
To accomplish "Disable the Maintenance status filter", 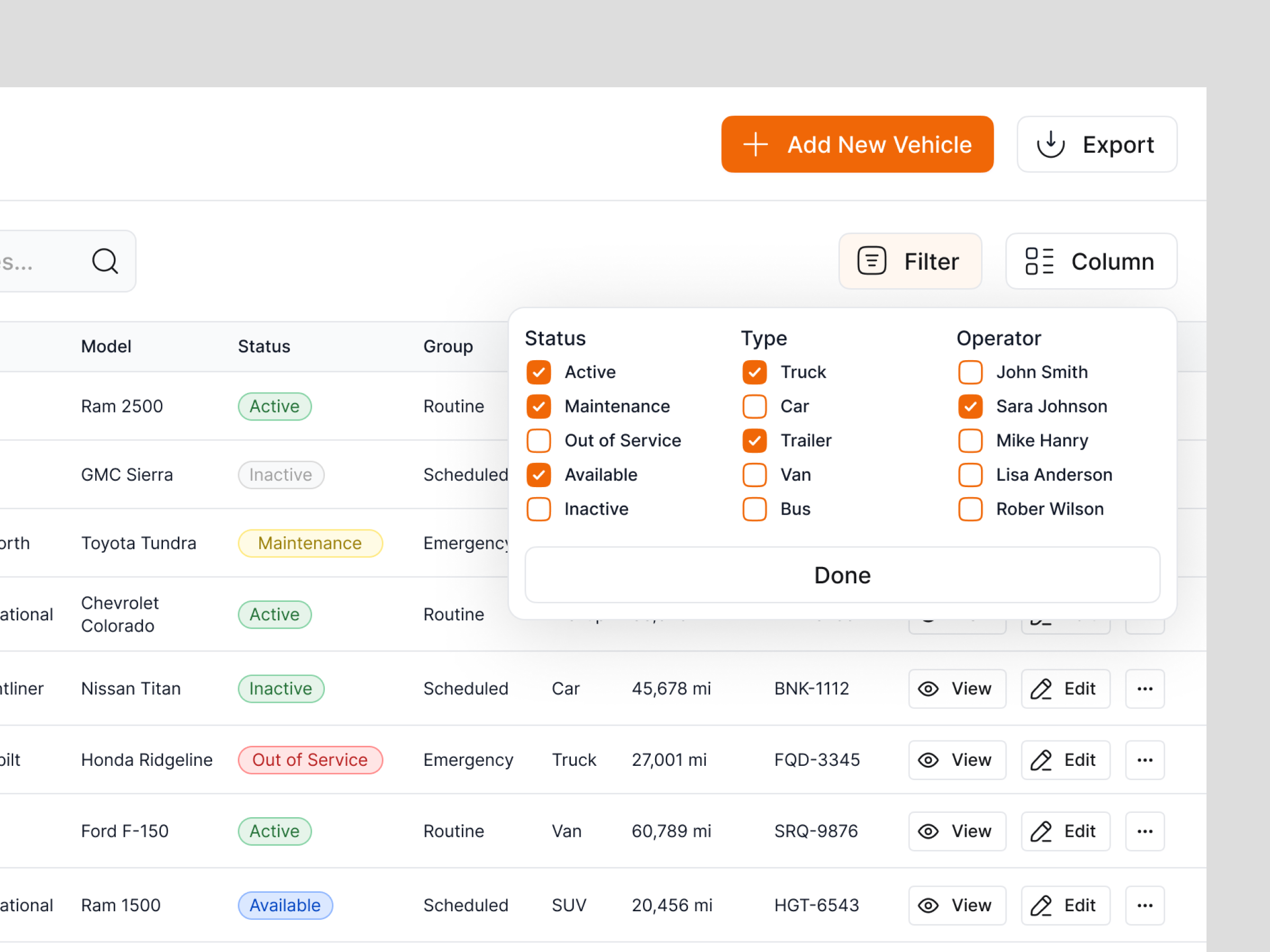I will [538, 406].
